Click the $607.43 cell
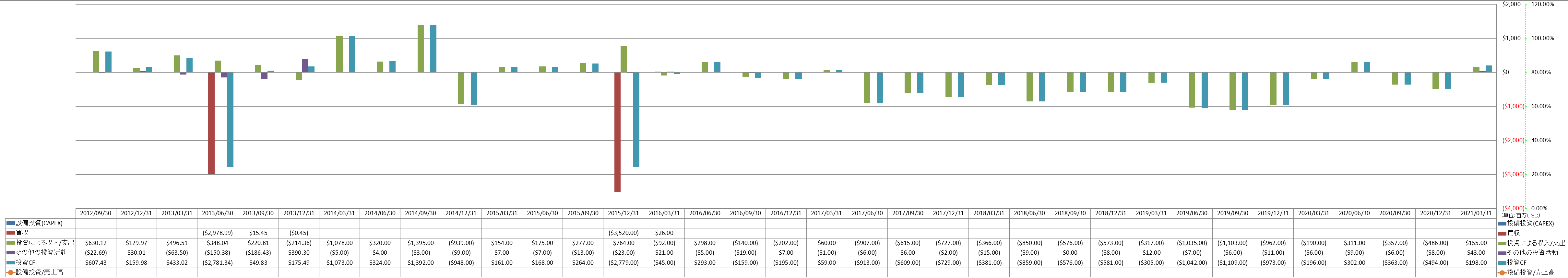 96,263
